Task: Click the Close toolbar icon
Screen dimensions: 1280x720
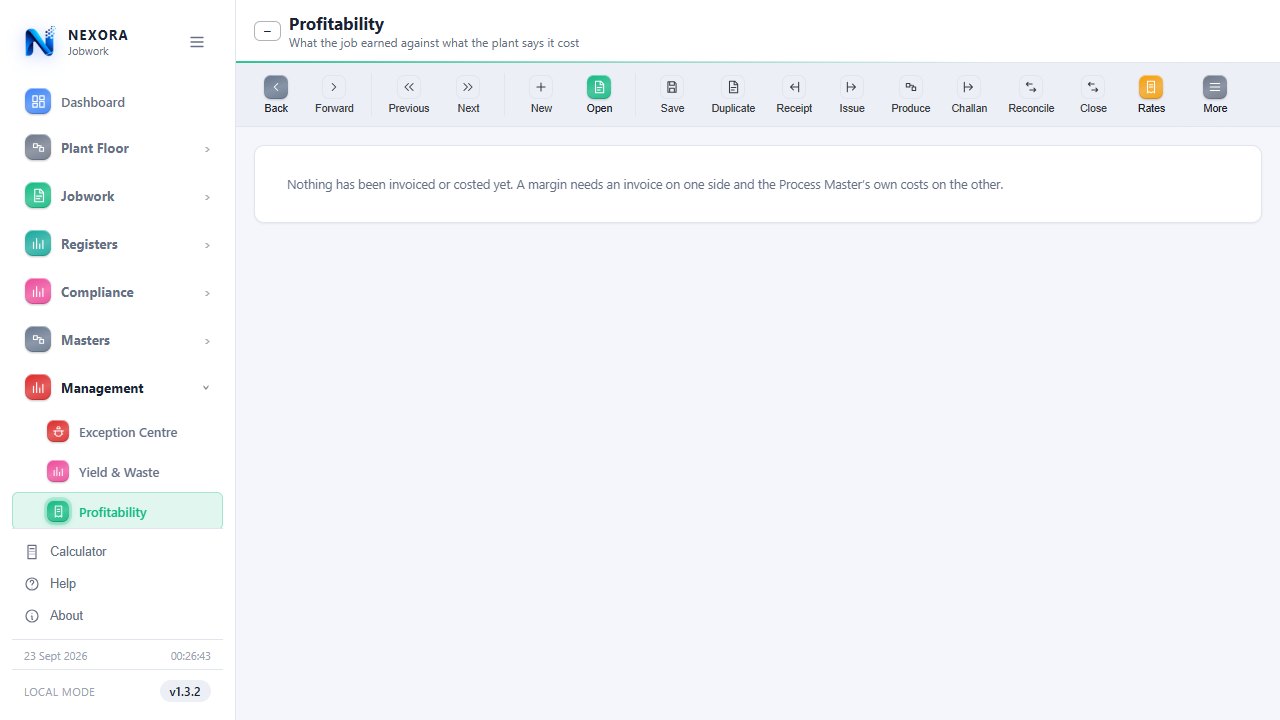Action: coord(1093,95)
